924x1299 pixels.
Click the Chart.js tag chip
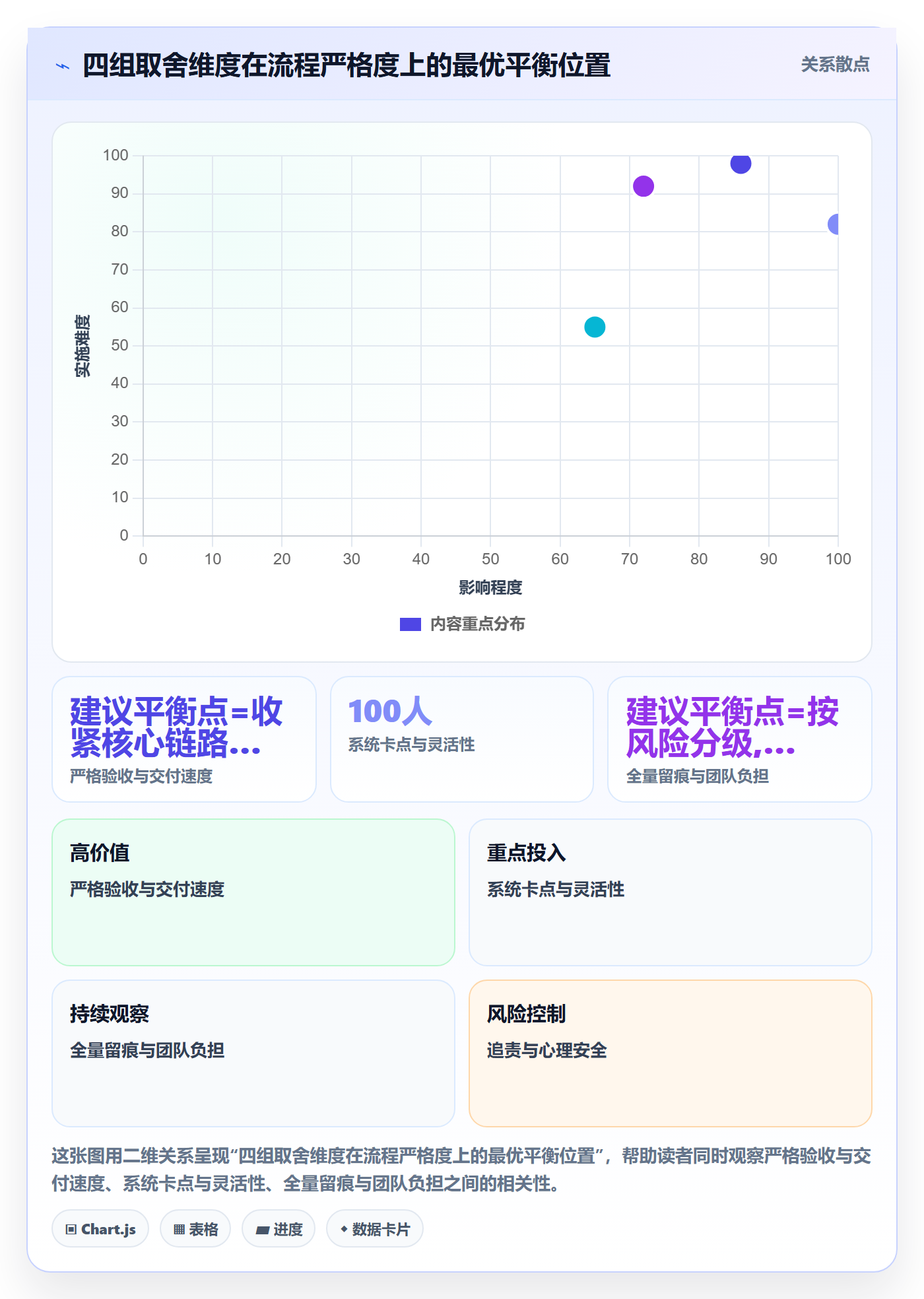[x=100, y=1229]
